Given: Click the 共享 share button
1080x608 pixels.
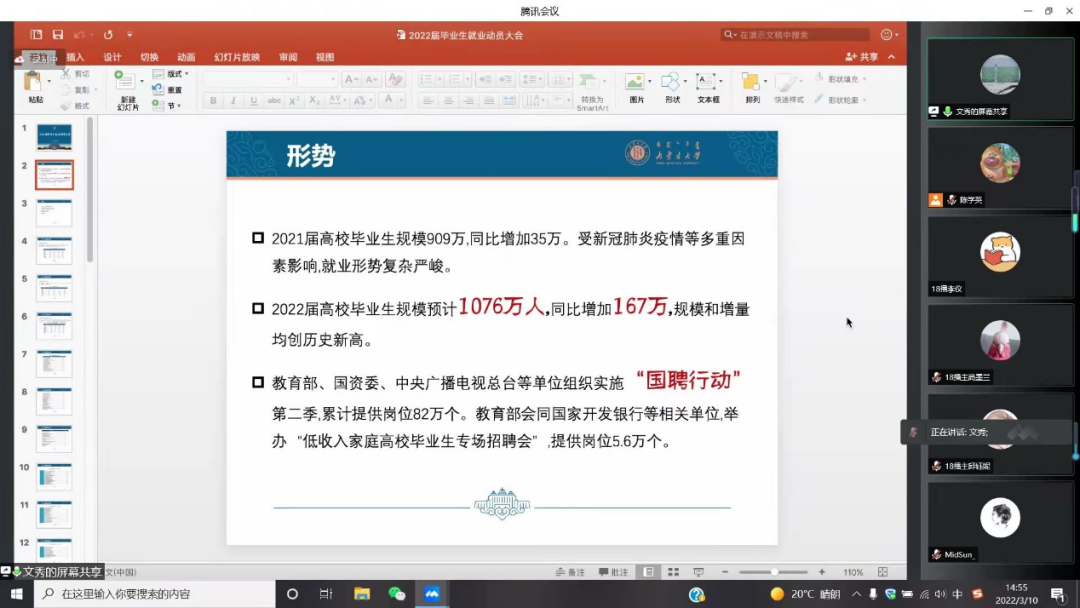Looking at the screenshot, I should point(862,57).
